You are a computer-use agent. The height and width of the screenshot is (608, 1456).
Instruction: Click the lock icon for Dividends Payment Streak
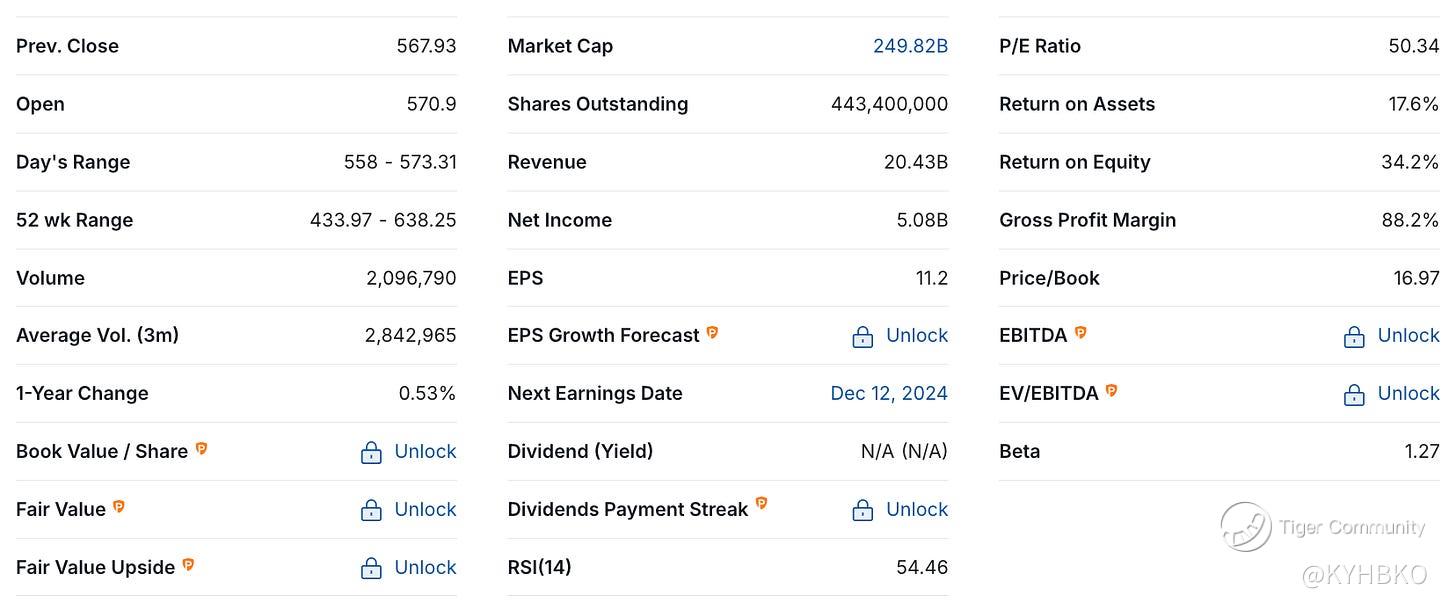pyautogui.click(x=863, y=511)
